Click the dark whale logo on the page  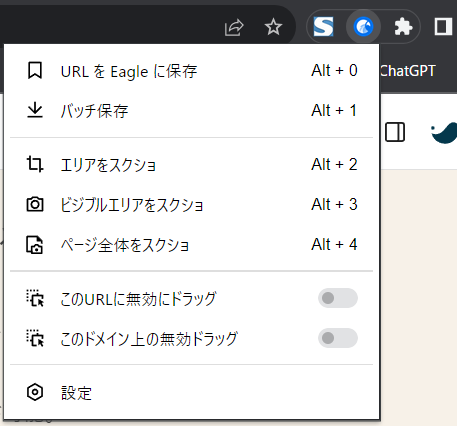444,133
